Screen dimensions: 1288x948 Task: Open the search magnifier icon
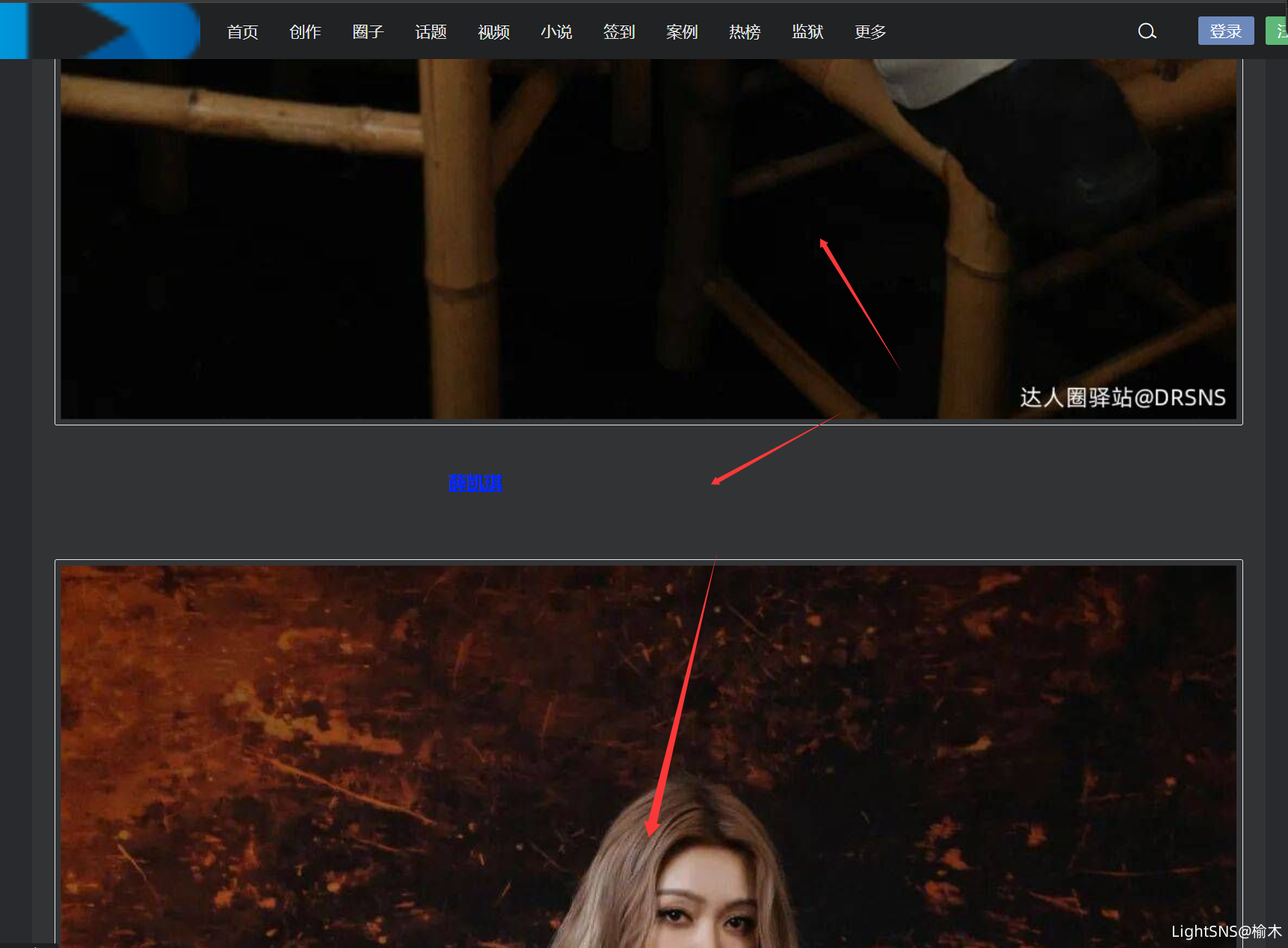click(x=1147, y=31)
